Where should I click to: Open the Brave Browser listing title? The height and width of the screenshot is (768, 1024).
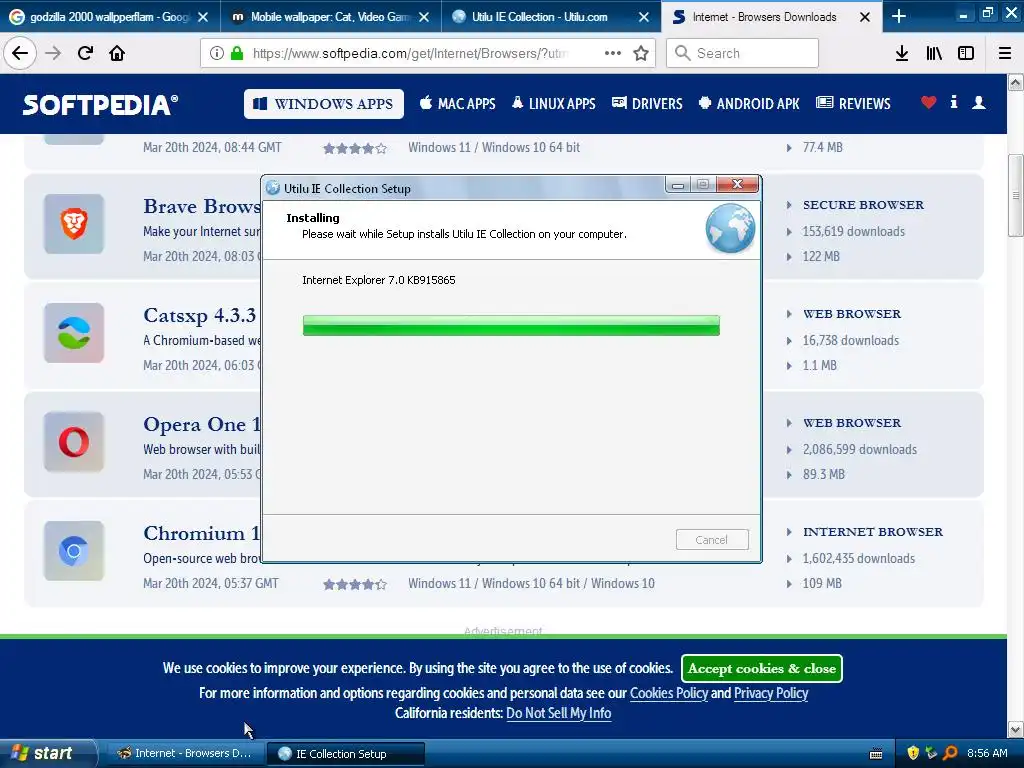[x=202, y=206]
